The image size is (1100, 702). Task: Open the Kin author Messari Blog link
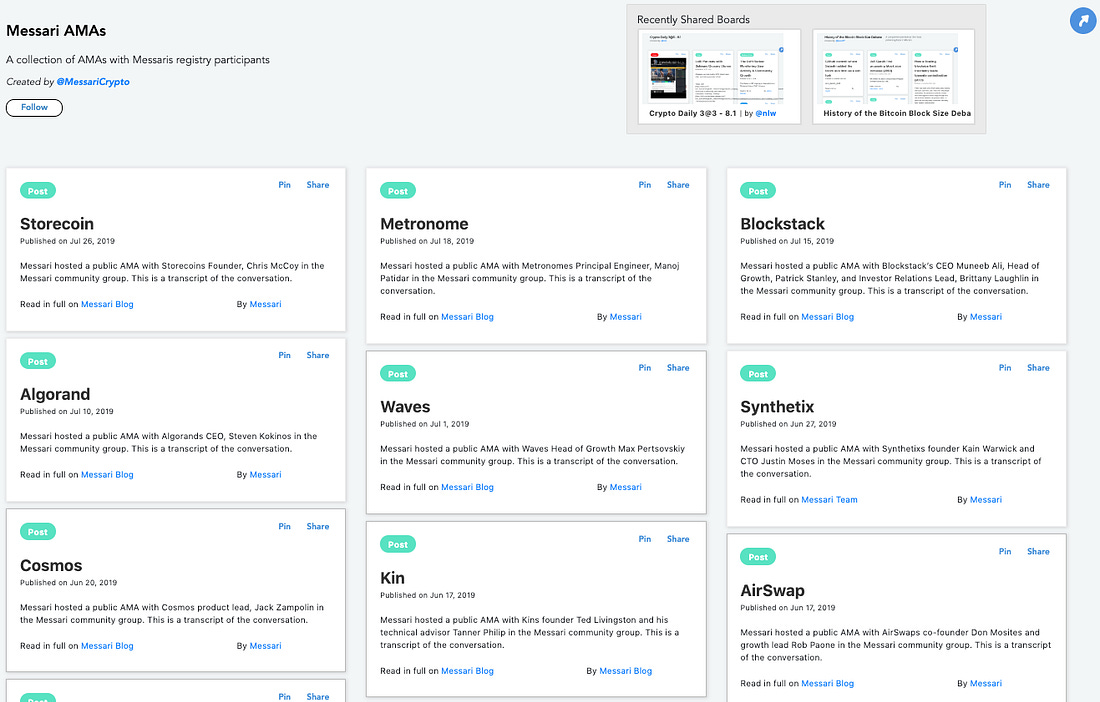[x=626, y=671]
